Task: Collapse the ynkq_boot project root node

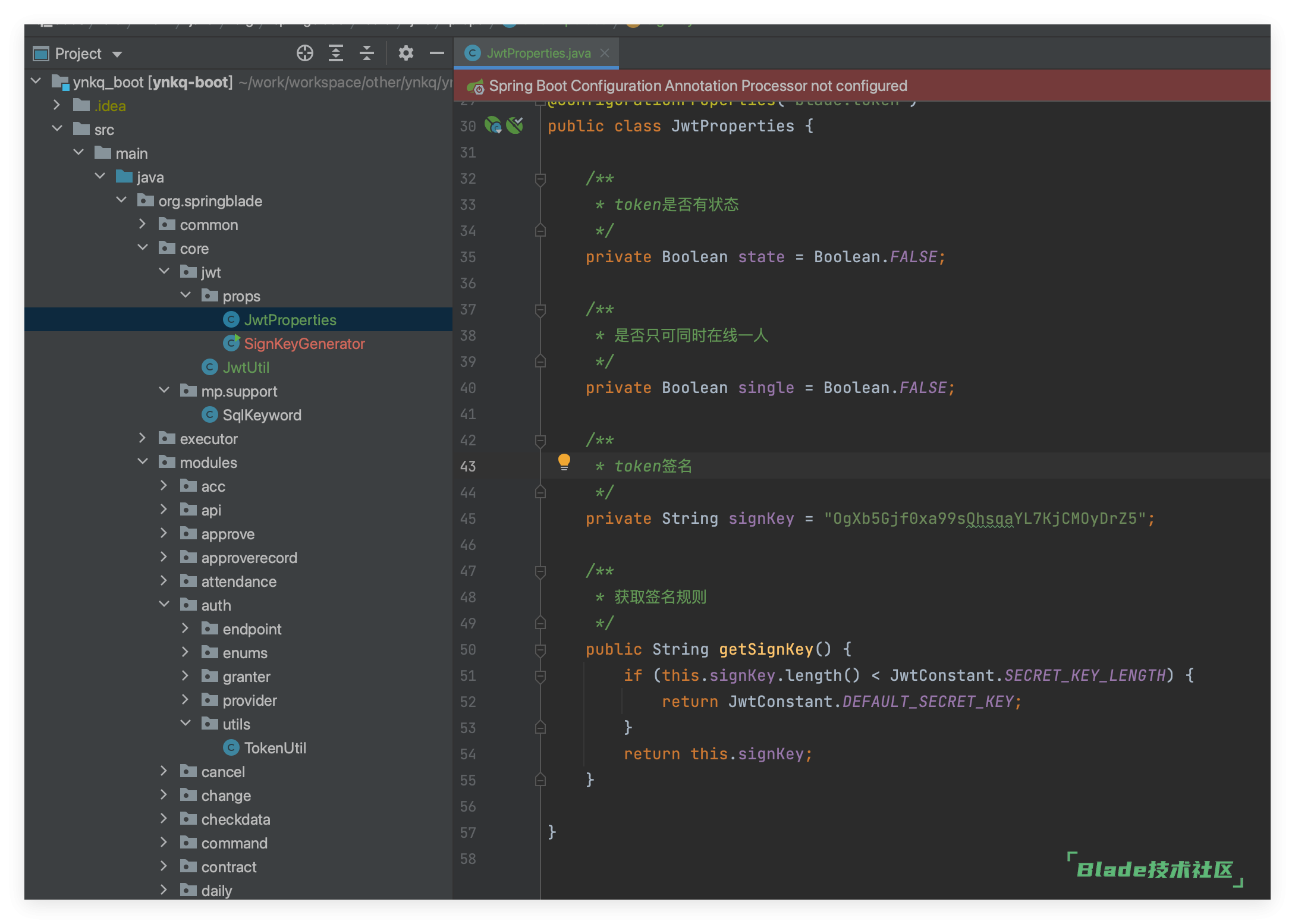Action: coord(36,81)
